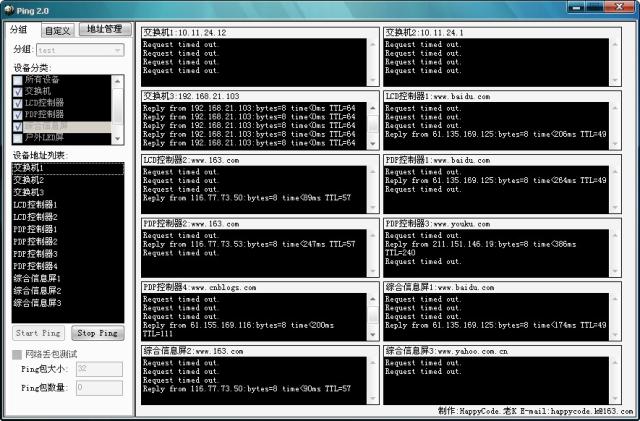Click the Start Ping button
Image resolution: width=640 pixels, height=421 pixels.
[38, 333]
